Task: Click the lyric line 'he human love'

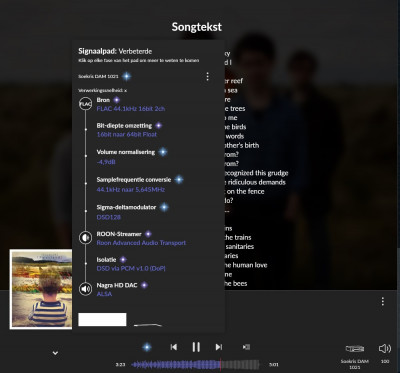Action: click(x=246, y=265)
